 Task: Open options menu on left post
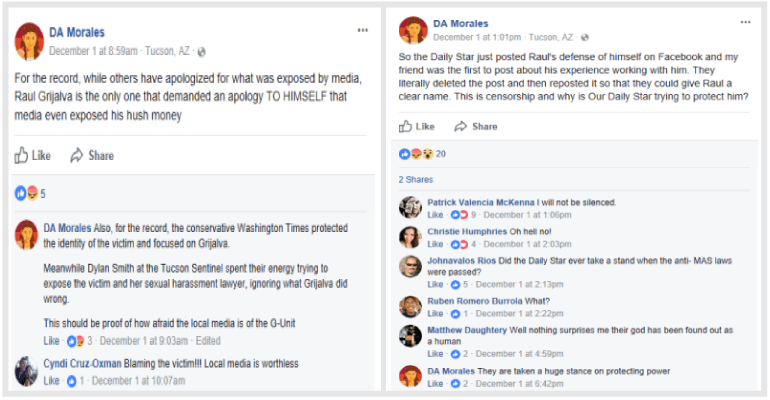pyautogui.click(x=362, y=31)
